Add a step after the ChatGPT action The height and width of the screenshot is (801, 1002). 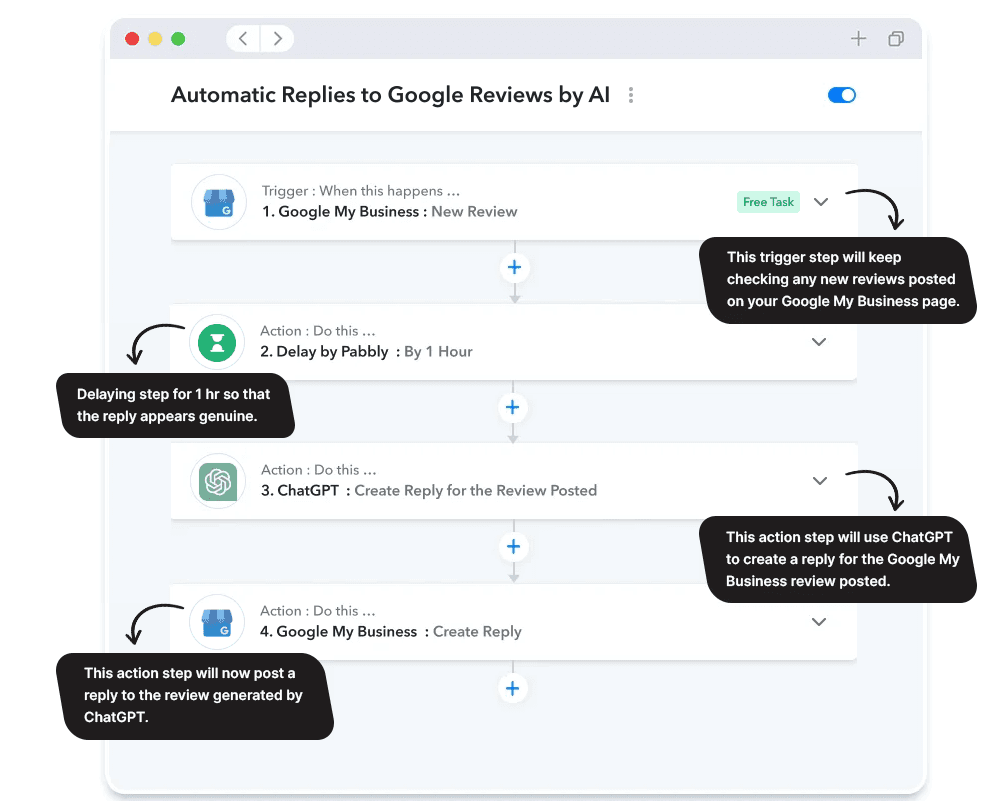coord(513,547)
